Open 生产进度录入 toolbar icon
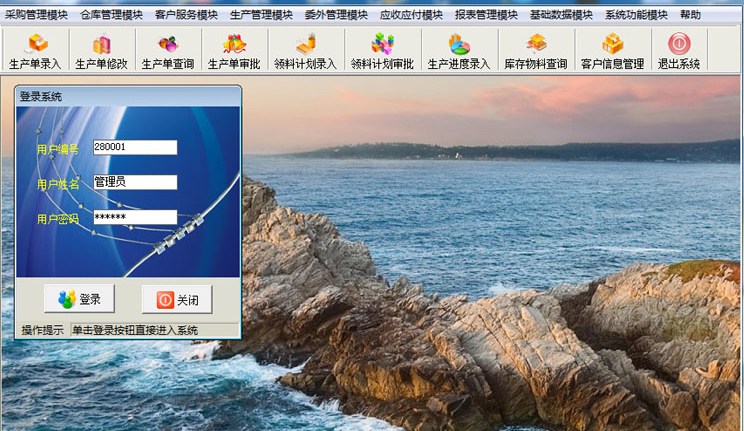The height and width of the screenshot is (431, 744). click(459, 50)
